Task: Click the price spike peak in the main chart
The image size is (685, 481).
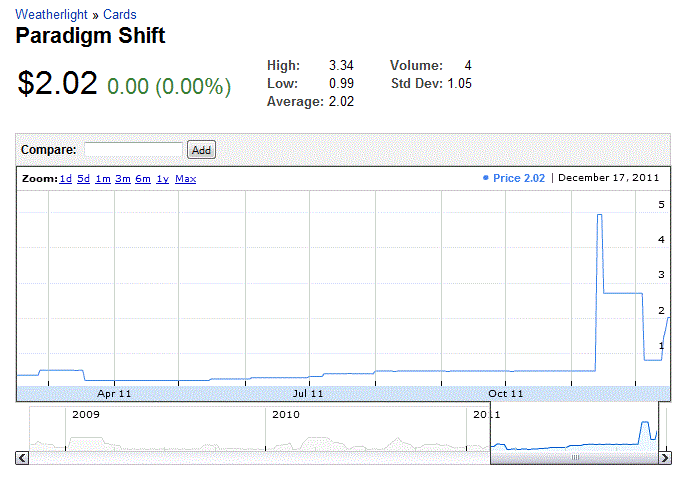Action: click(x=599, y=215)
